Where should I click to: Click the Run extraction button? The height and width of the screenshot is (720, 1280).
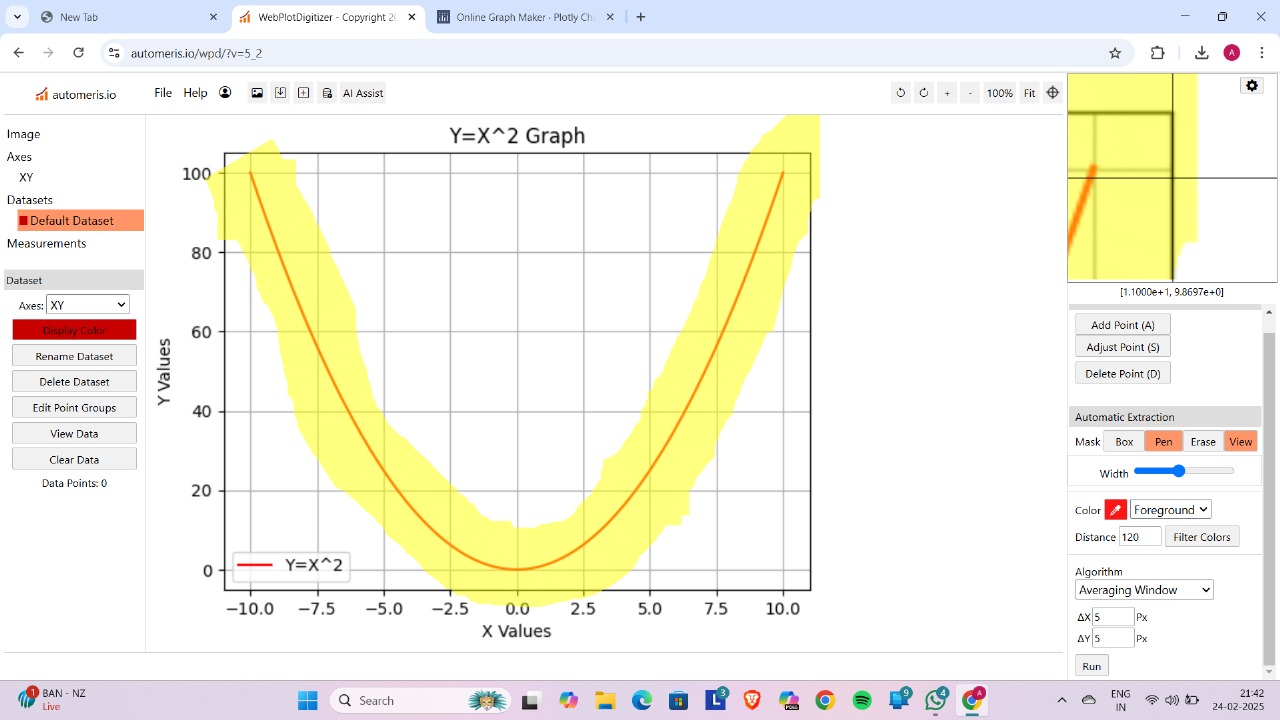tap(1091, 665)
